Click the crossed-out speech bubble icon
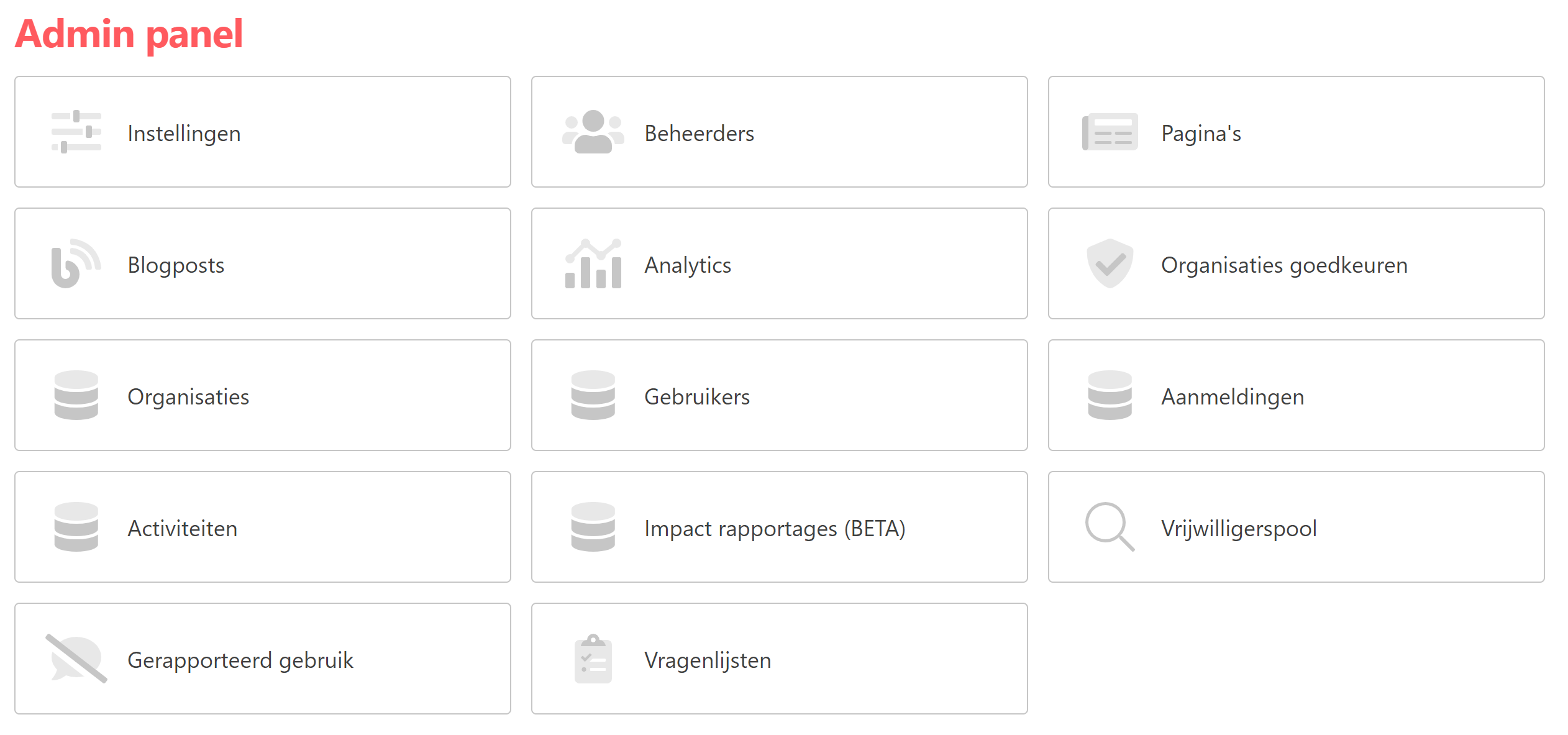The image size is (1568, 735). 76,659
